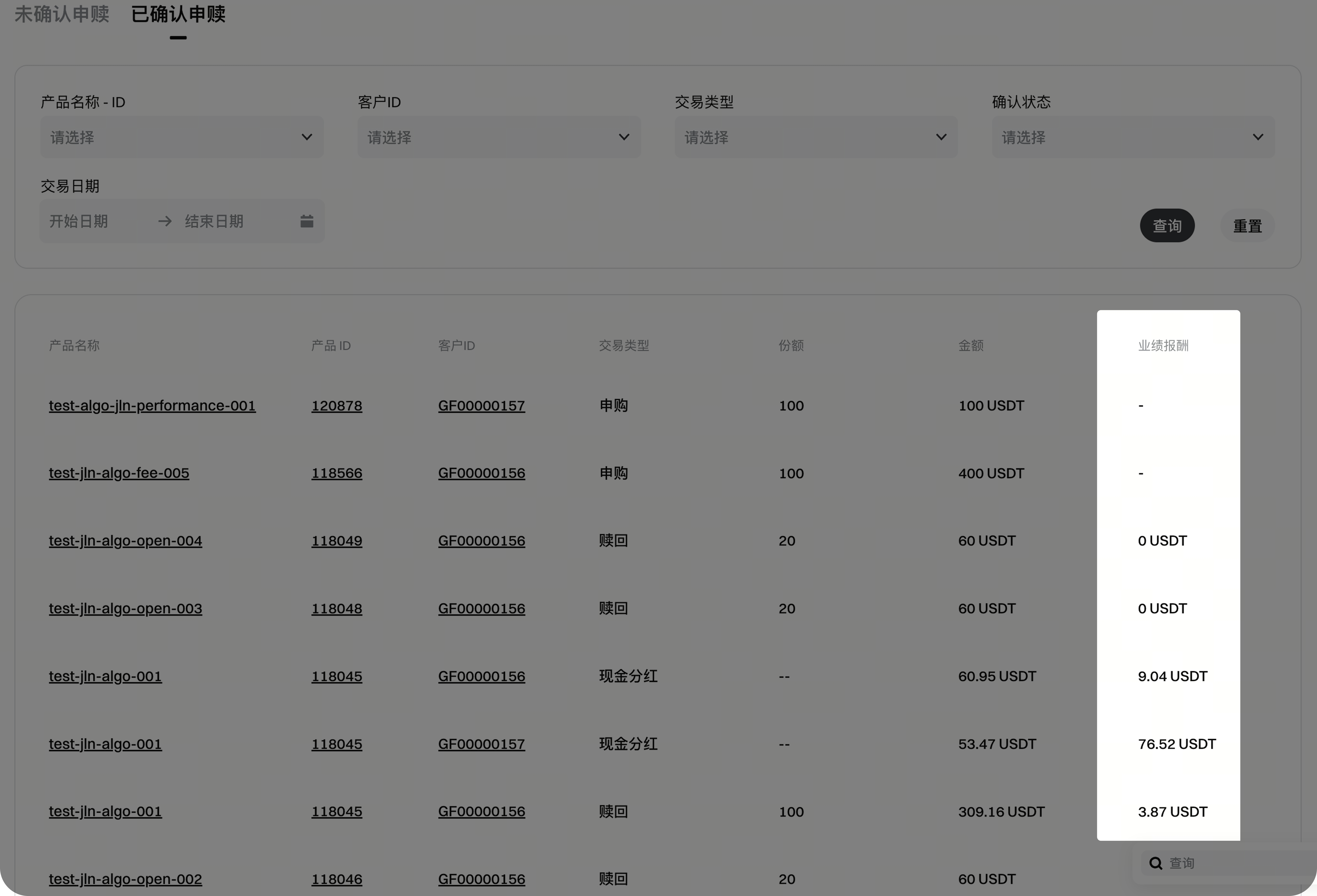Click product ID link 118049

(337, 541)
